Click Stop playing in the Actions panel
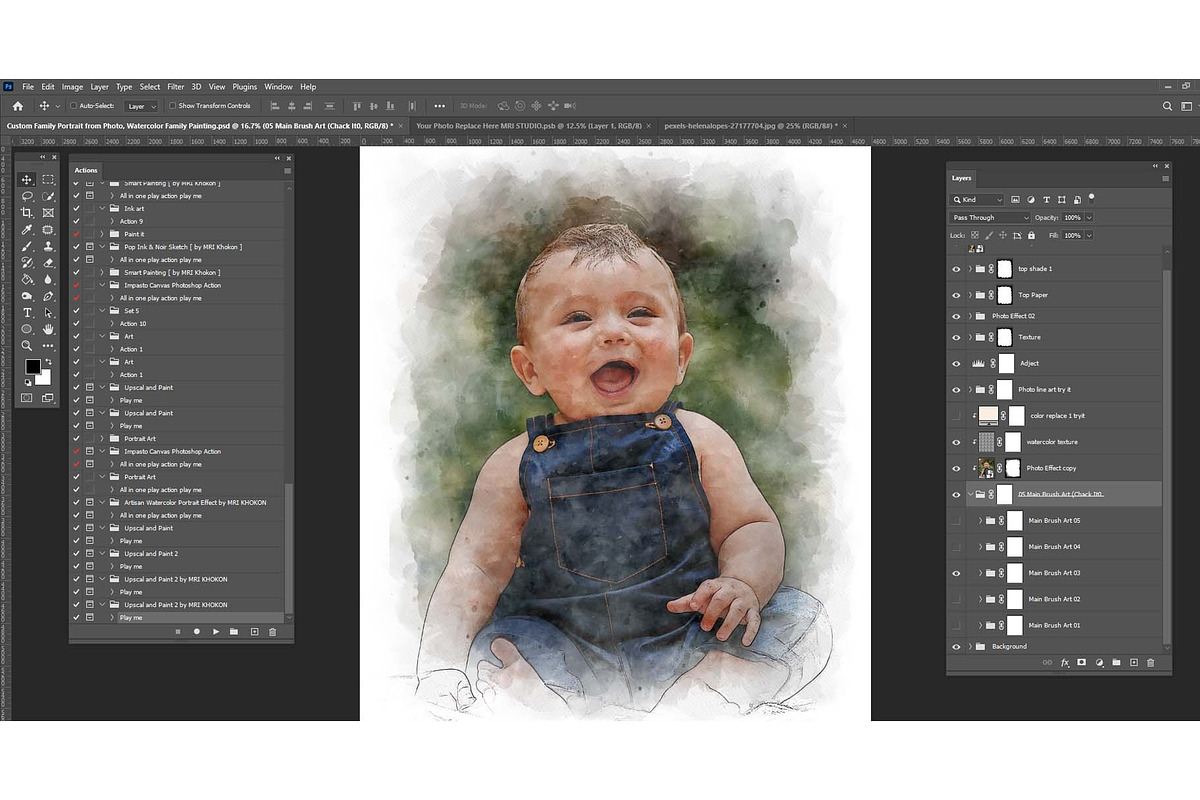1200x800 pixels. click(x=177, y=631)
